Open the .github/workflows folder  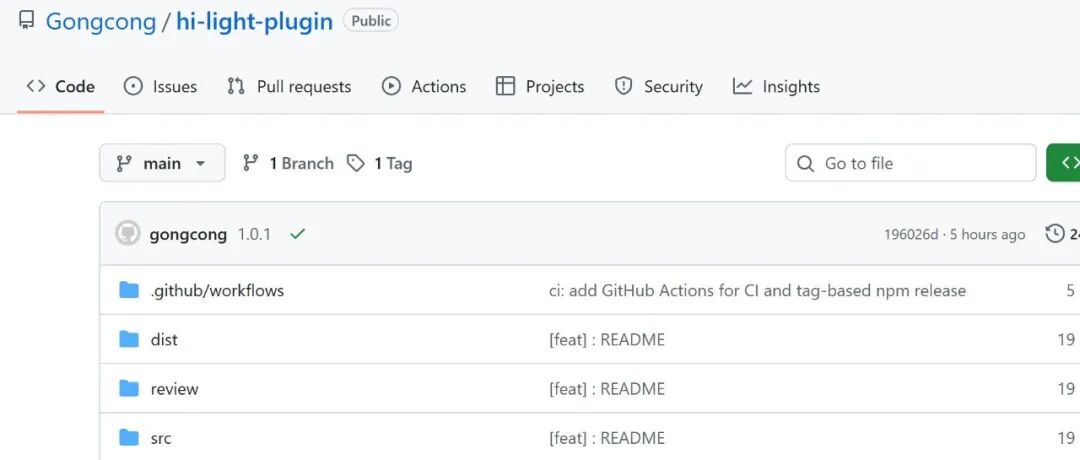click(217, 291)
